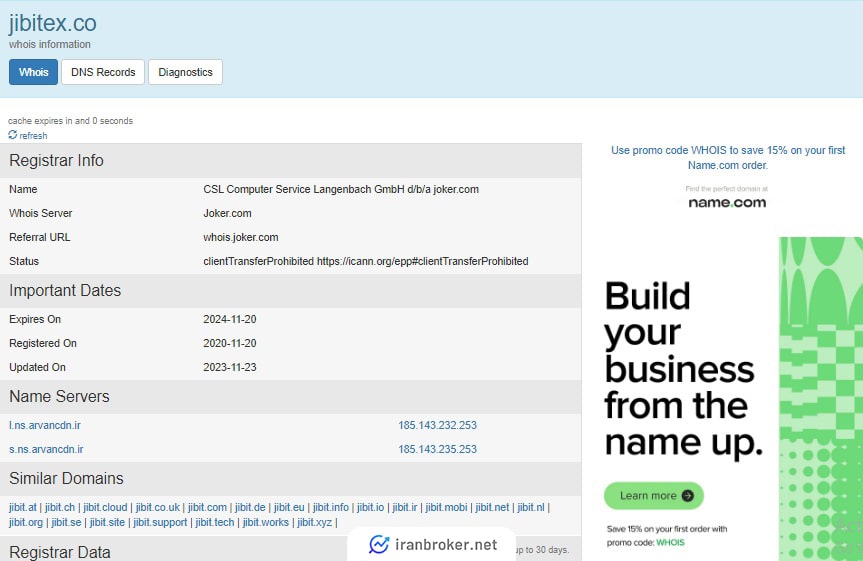The height and width of the screenshot is (561, 863).
Task: Open similar domain jibit.ir
Action: point(405,507)
